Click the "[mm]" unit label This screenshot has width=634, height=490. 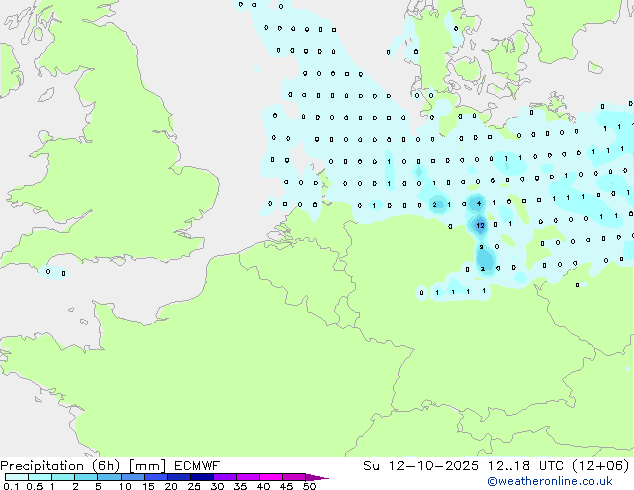click(x=147, y=466)
